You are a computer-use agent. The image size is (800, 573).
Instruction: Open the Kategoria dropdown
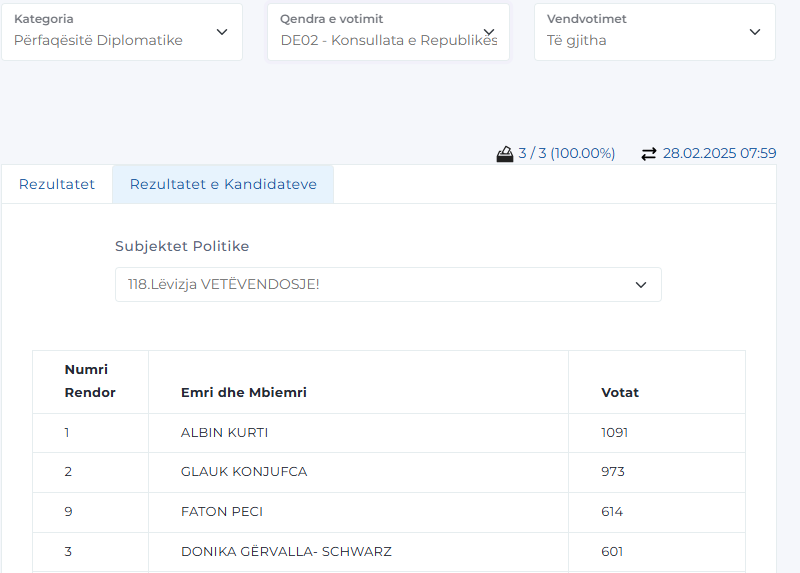[x=121, y=32]
